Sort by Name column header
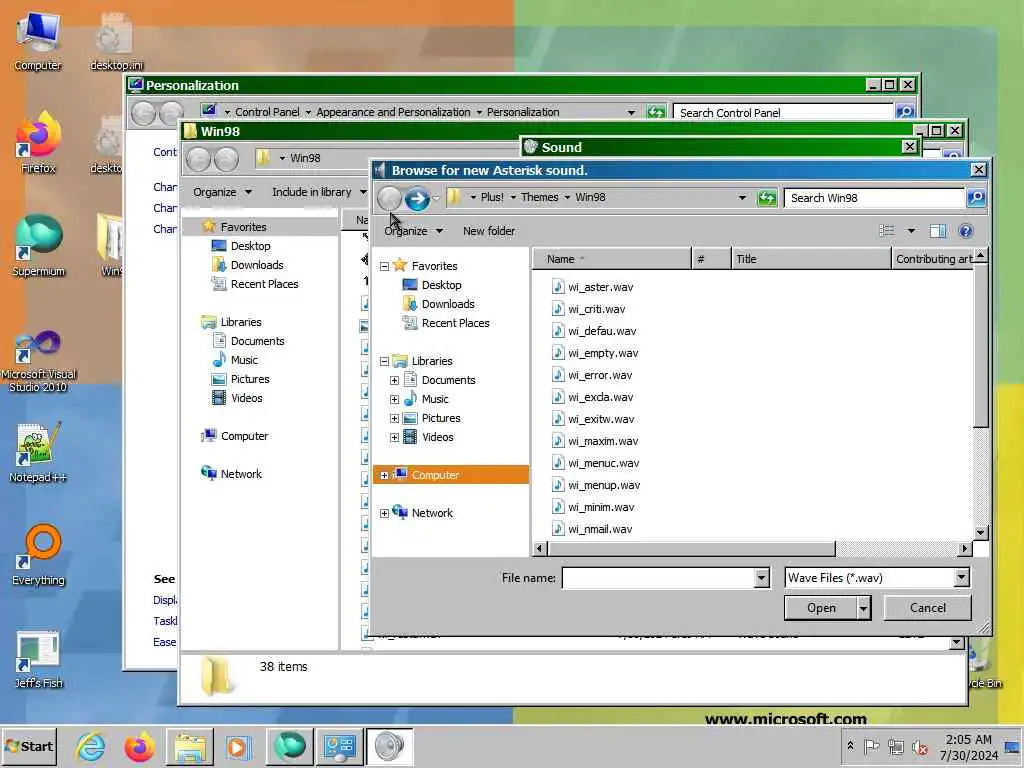This screenshot has height=768, width=1024. click(x=612, y=259)
